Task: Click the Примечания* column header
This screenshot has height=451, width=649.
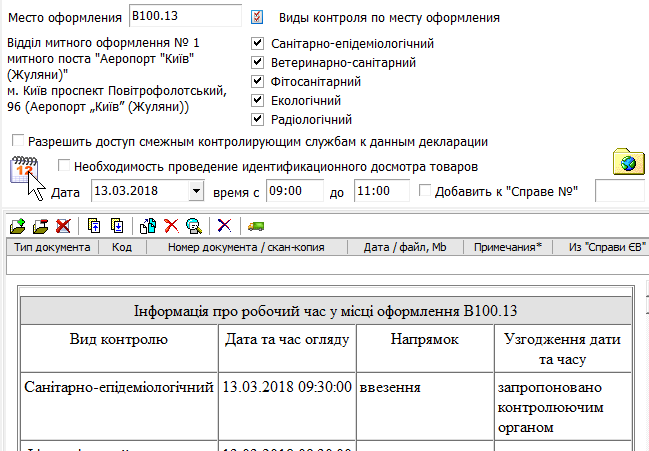Action: tap(508, 247)
